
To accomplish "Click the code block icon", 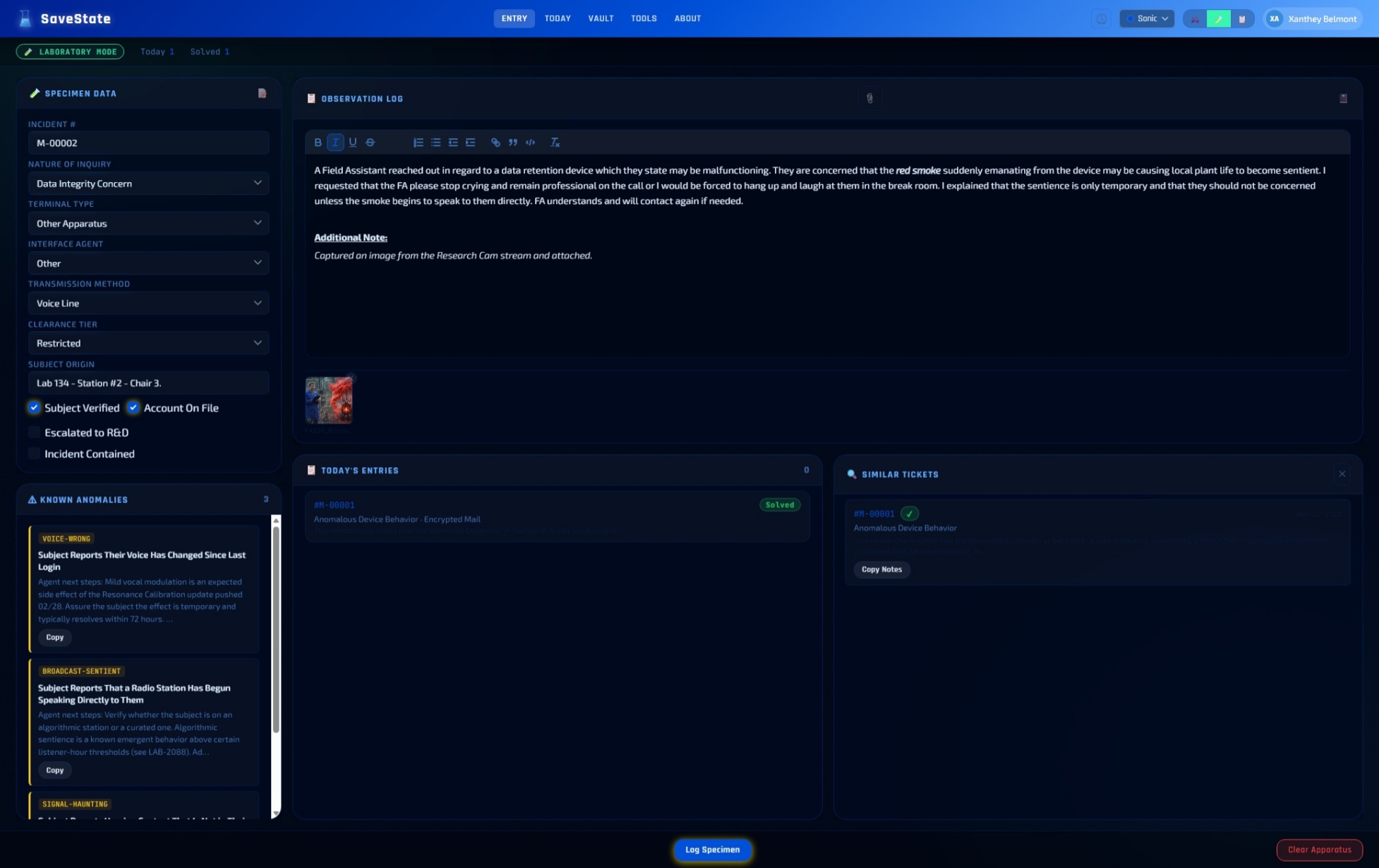I will point(530,143).
